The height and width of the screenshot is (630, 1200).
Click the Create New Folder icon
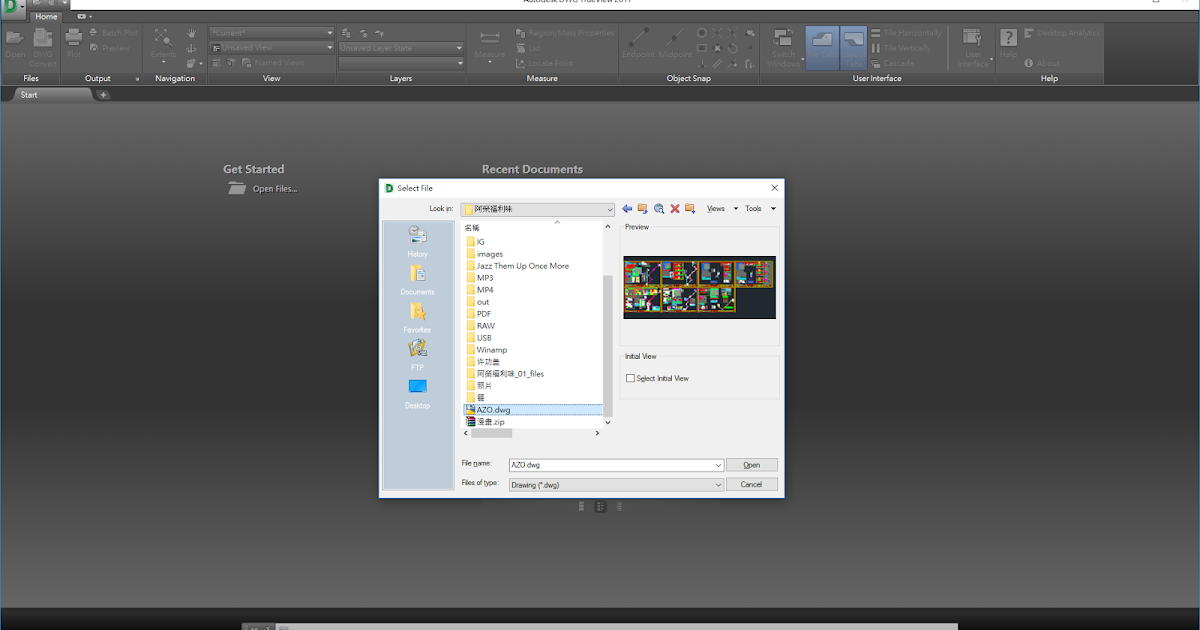coord(690,209)
